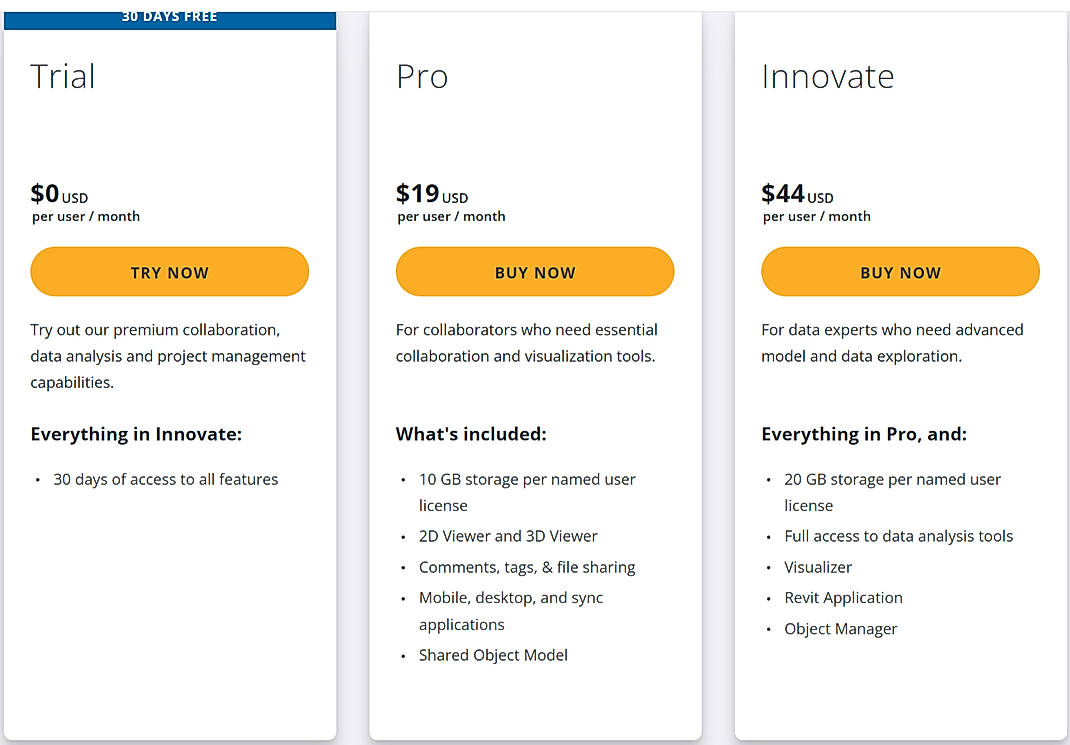
Task: Select the per user / month label under Trial
Action: pyautogui.click(x=86, y=216)
